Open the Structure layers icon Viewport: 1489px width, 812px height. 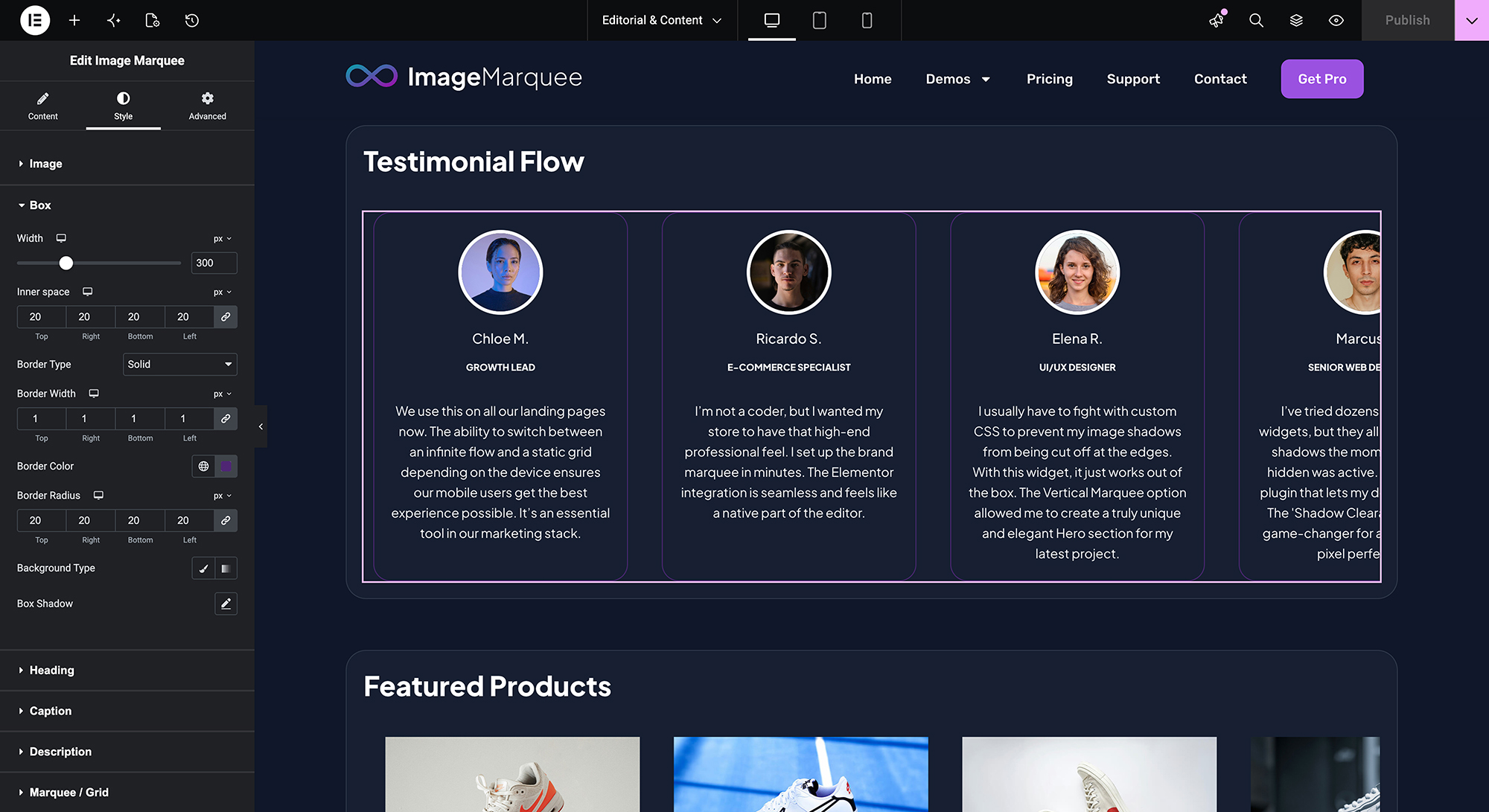coord(1296,20)
